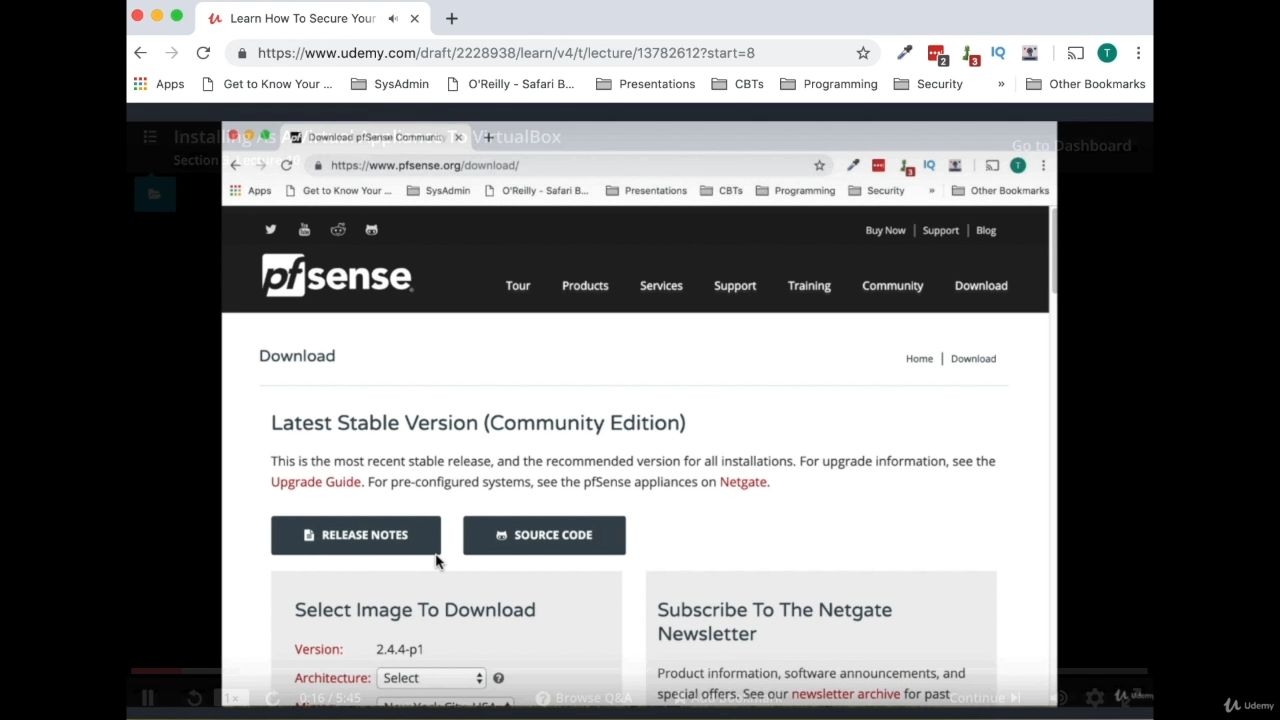Open Presentations bookmark folder in Udemy browser
Screen dimensions: 1280x720
click(x=645, y=84)
